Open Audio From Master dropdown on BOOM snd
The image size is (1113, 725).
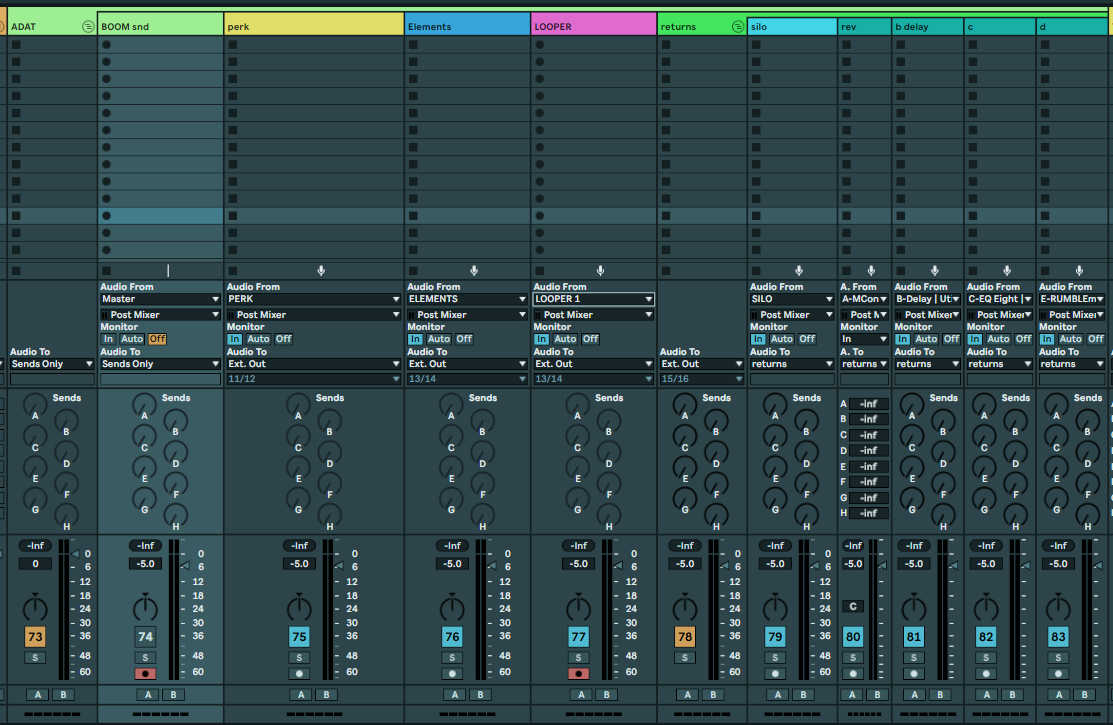click(x=160, y=299)
